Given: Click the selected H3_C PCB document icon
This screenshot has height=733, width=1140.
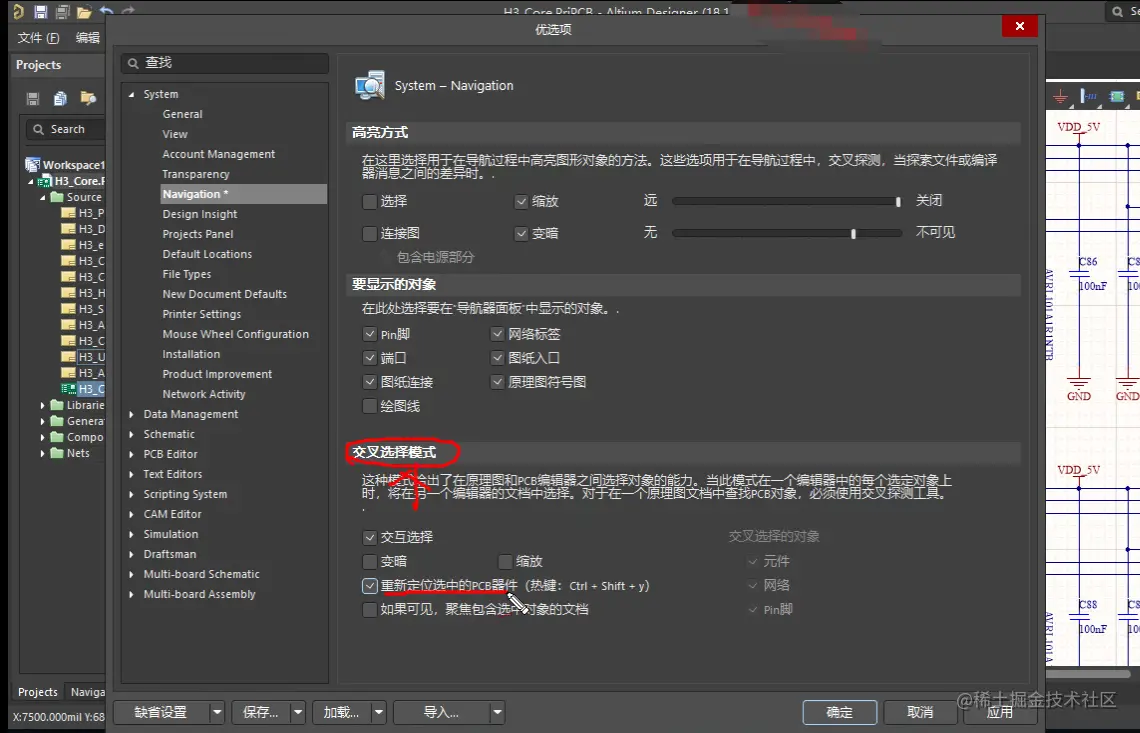Looking at the screenshot, I should click(68, 388).
